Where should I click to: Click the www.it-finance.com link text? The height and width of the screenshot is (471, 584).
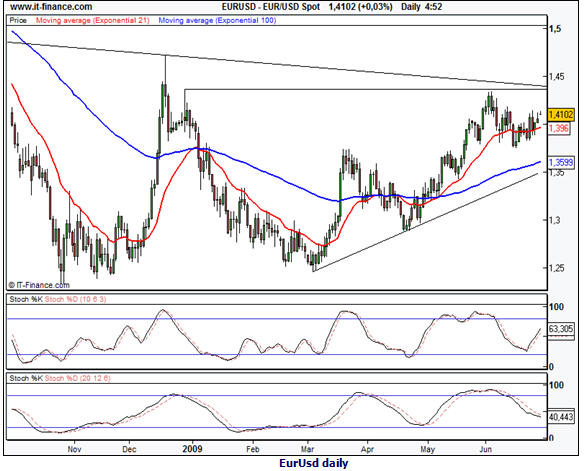(x=51, y=7)
